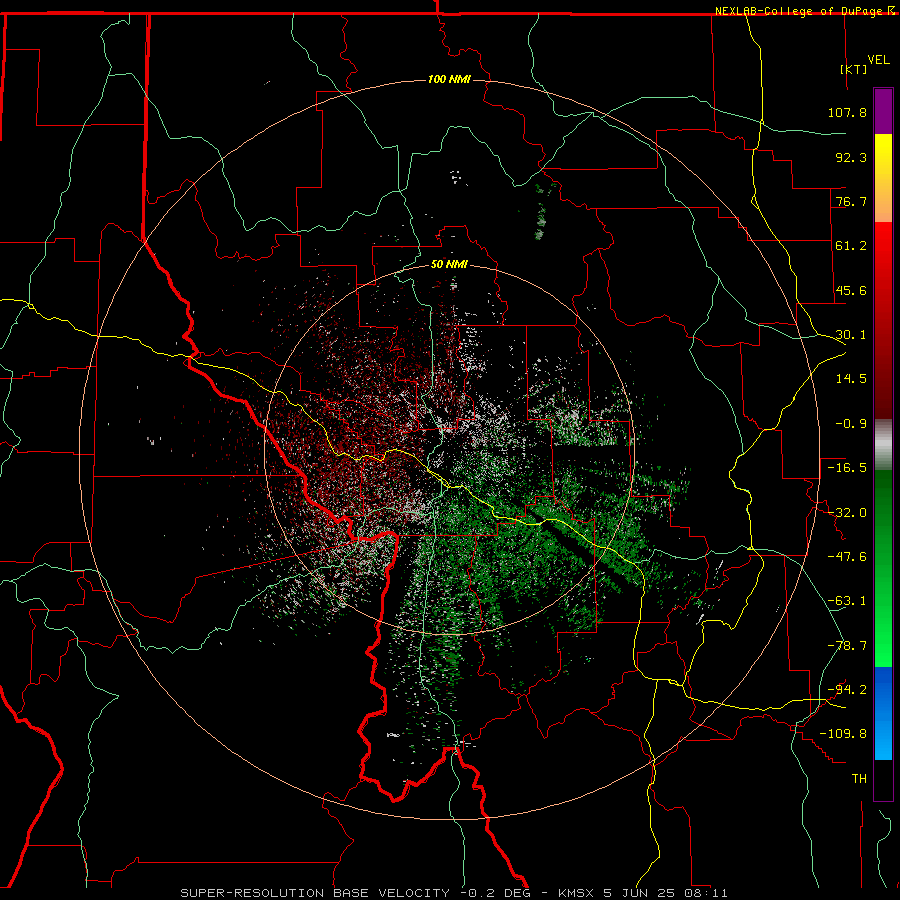Select the -47.6 scale value

tap(847, 557)
